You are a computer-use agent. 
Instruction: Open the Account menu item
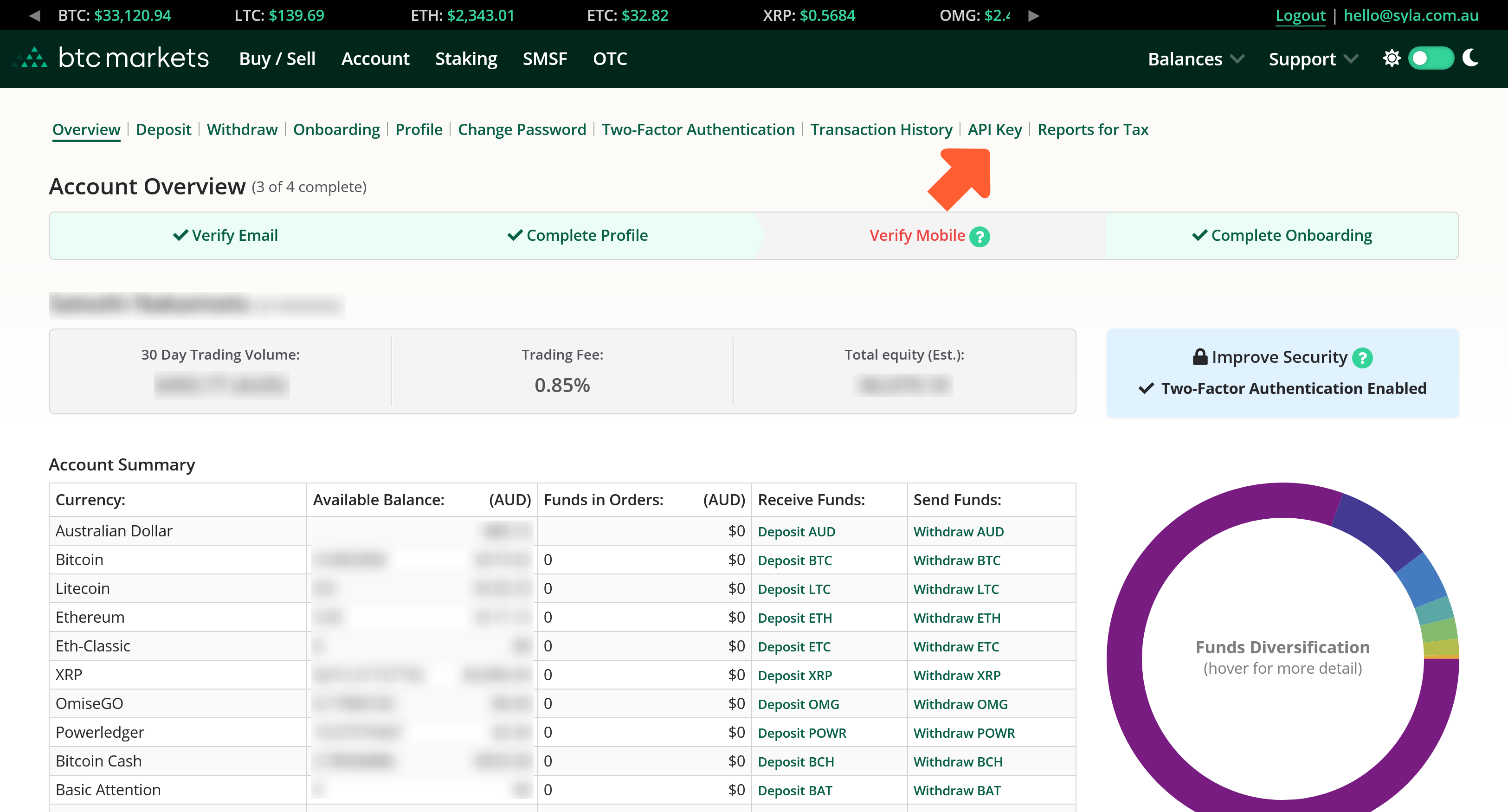coord(375,58)
